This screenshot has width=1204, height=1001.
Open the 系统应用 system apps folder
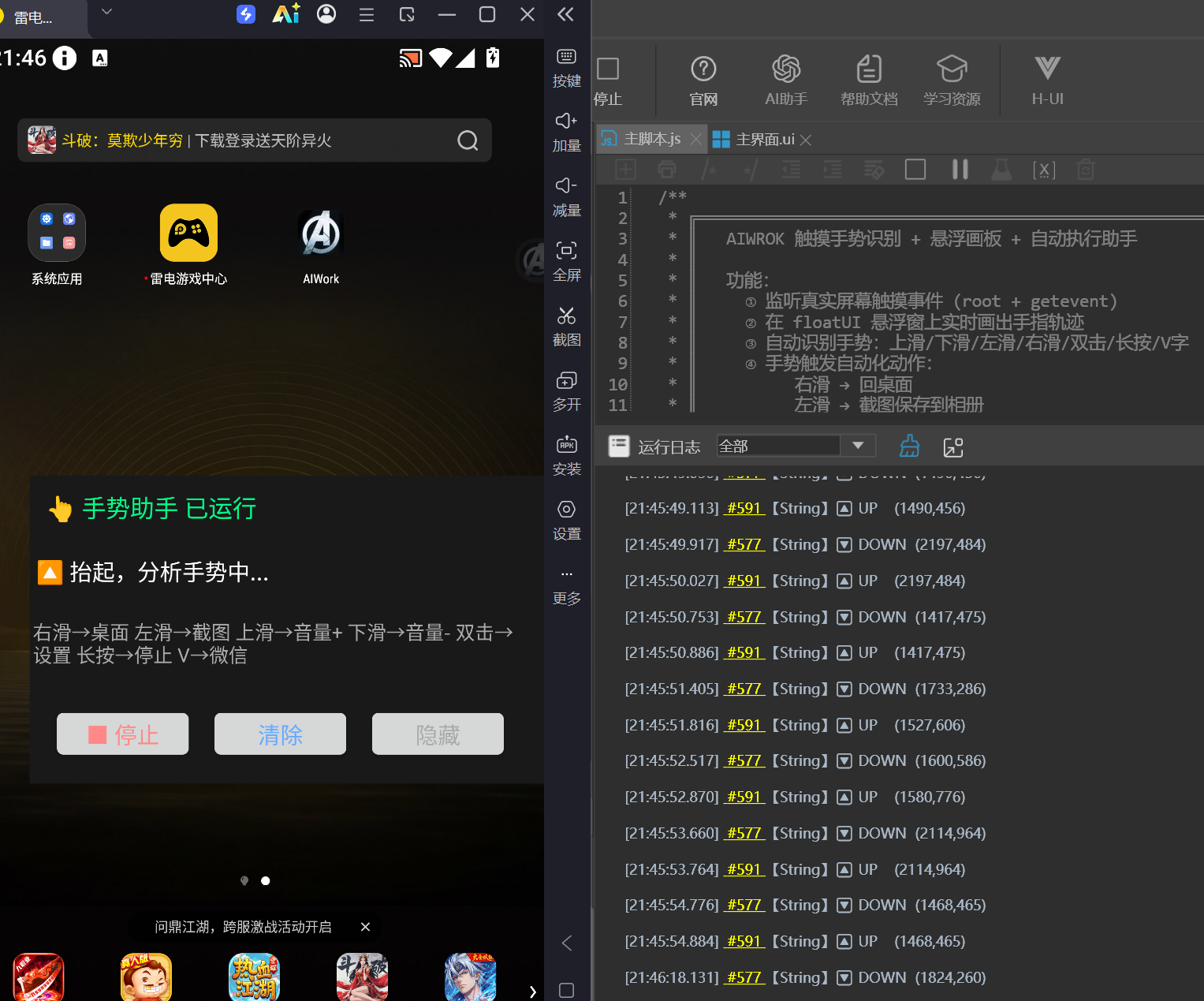[x=57, y=245]
